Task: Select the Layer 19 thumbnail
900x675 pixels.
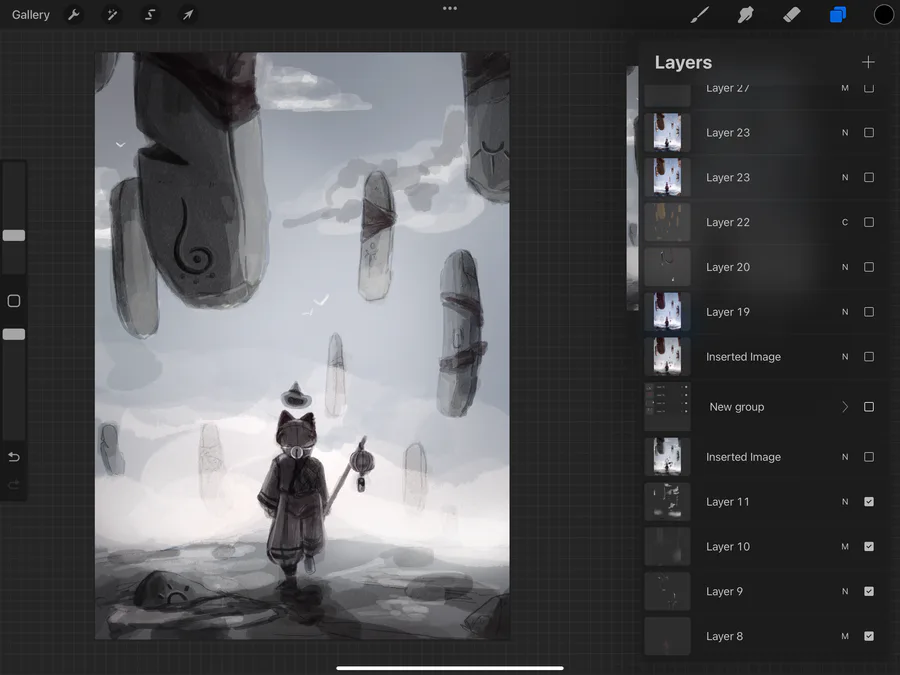Action: tap(667, 312)
